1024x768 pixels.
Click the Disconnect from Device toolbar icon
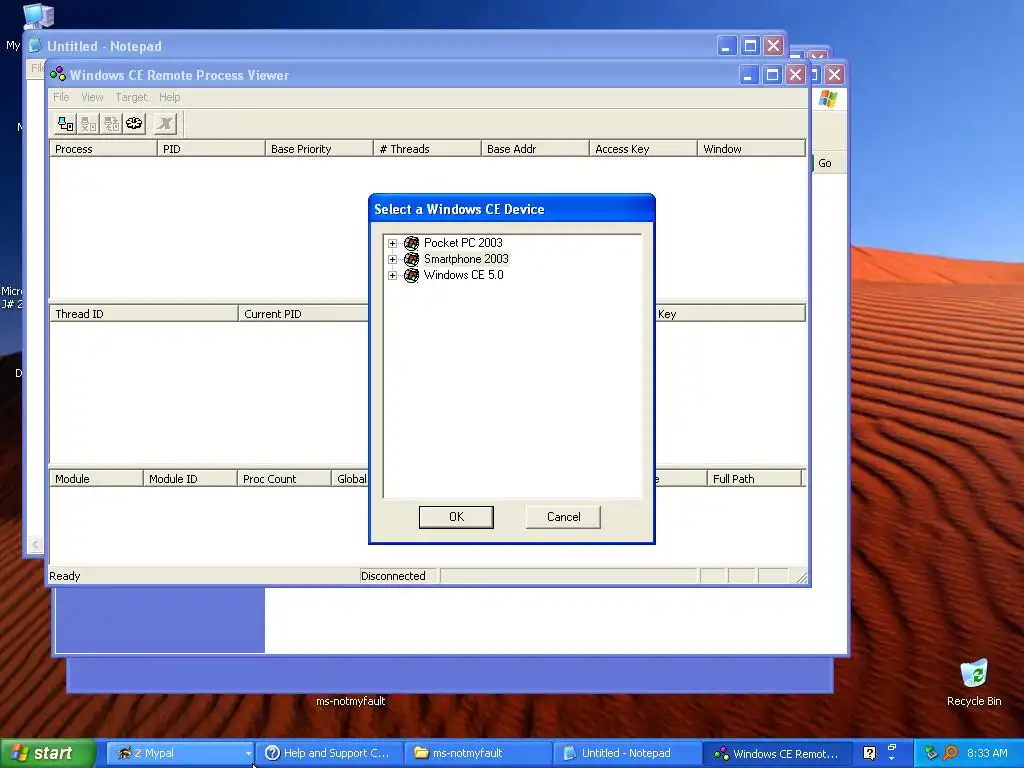88,123
